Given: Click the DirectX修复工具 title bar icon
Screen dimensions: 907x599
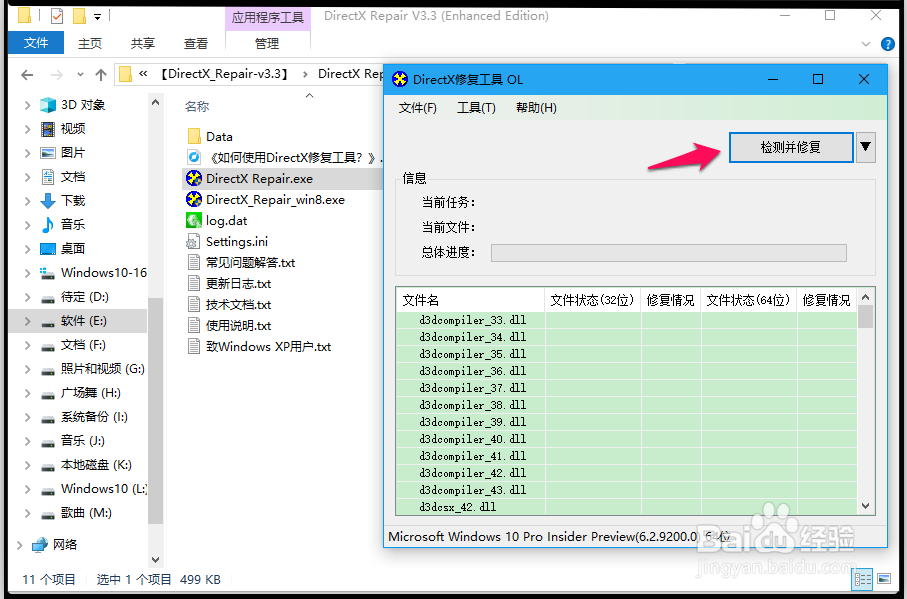Looking at the screenshot, I should tap(400, 79).
